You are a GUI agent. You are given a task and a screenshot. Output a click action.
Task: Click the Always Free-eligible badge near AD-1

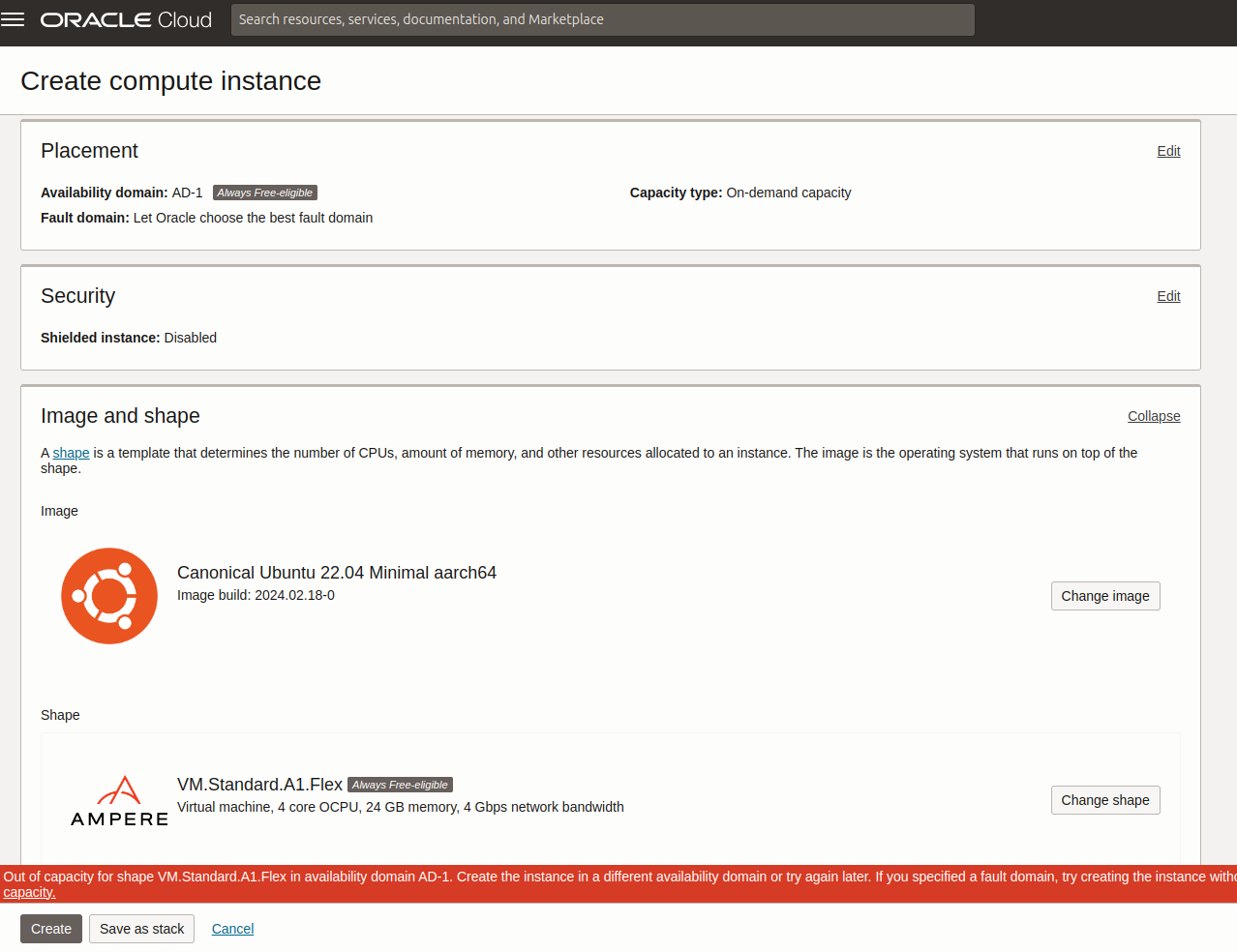264,192
